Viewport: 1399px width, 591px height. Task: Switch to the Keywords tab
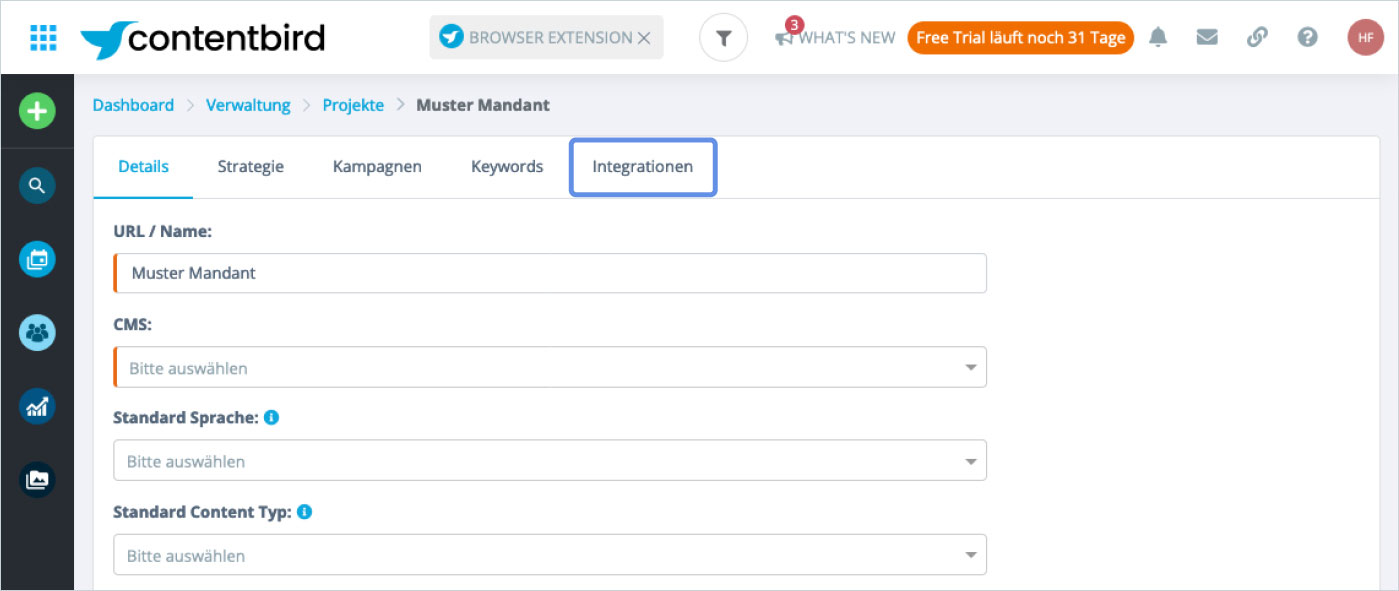coord(507,167)
